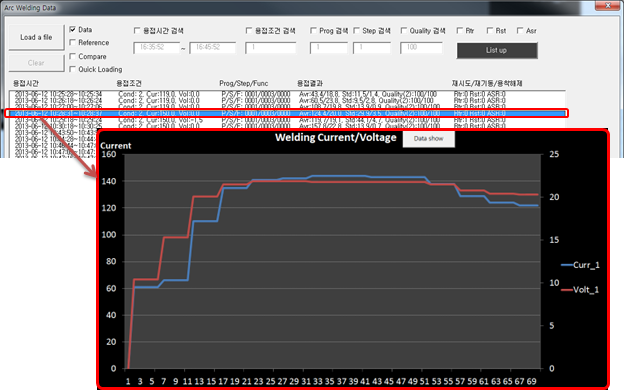Toggle the Quick Loading checkbox
The width and height of the screenshot is (624, 390).
pos(72,69)
